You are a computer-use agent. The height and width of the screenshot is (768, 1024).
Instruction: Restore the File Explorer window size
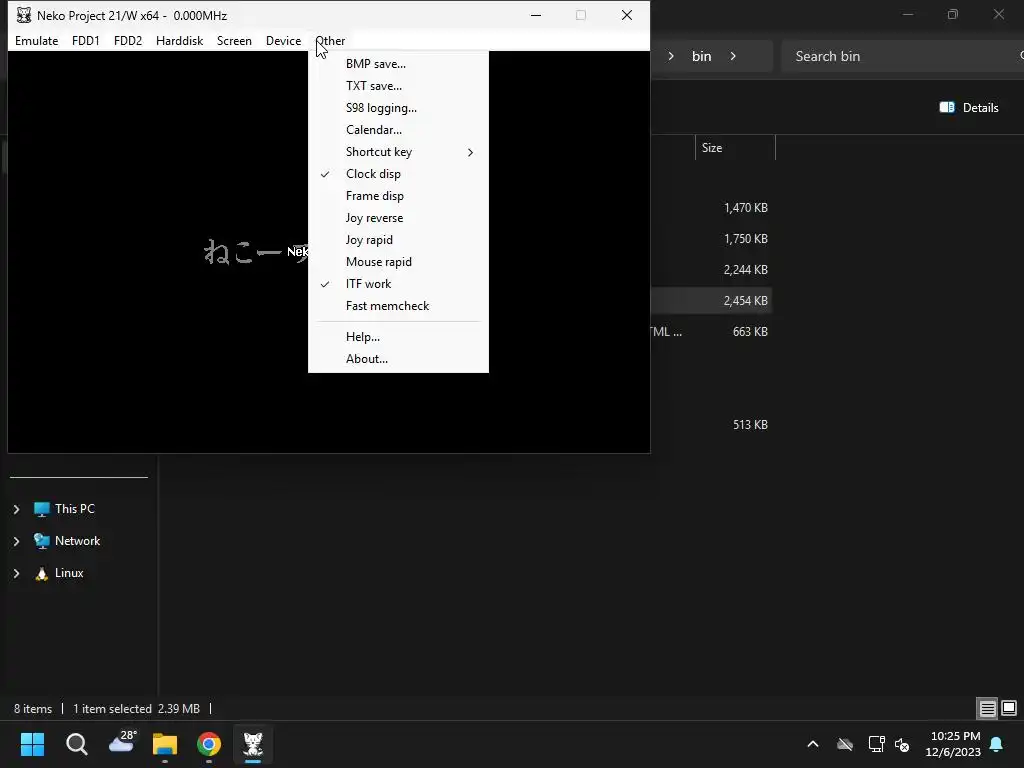point(953,14)
